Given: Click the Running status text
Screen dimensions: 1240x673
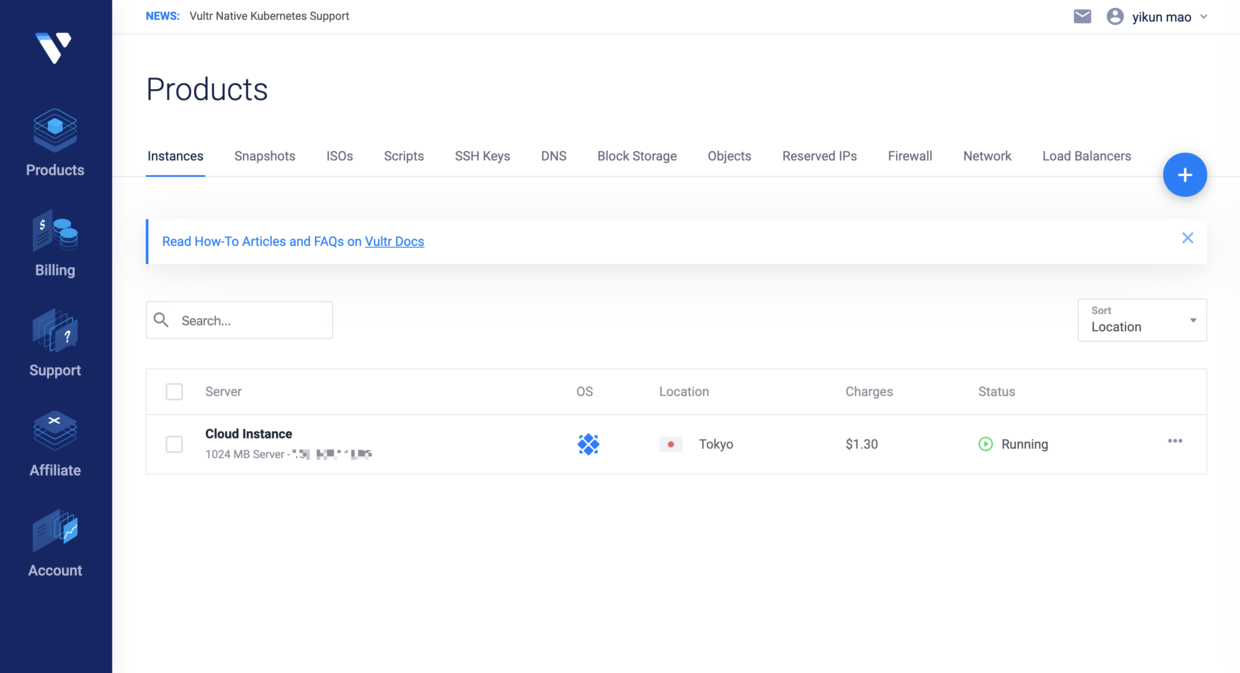Looking at the screenshot, I should (1025, 444).
